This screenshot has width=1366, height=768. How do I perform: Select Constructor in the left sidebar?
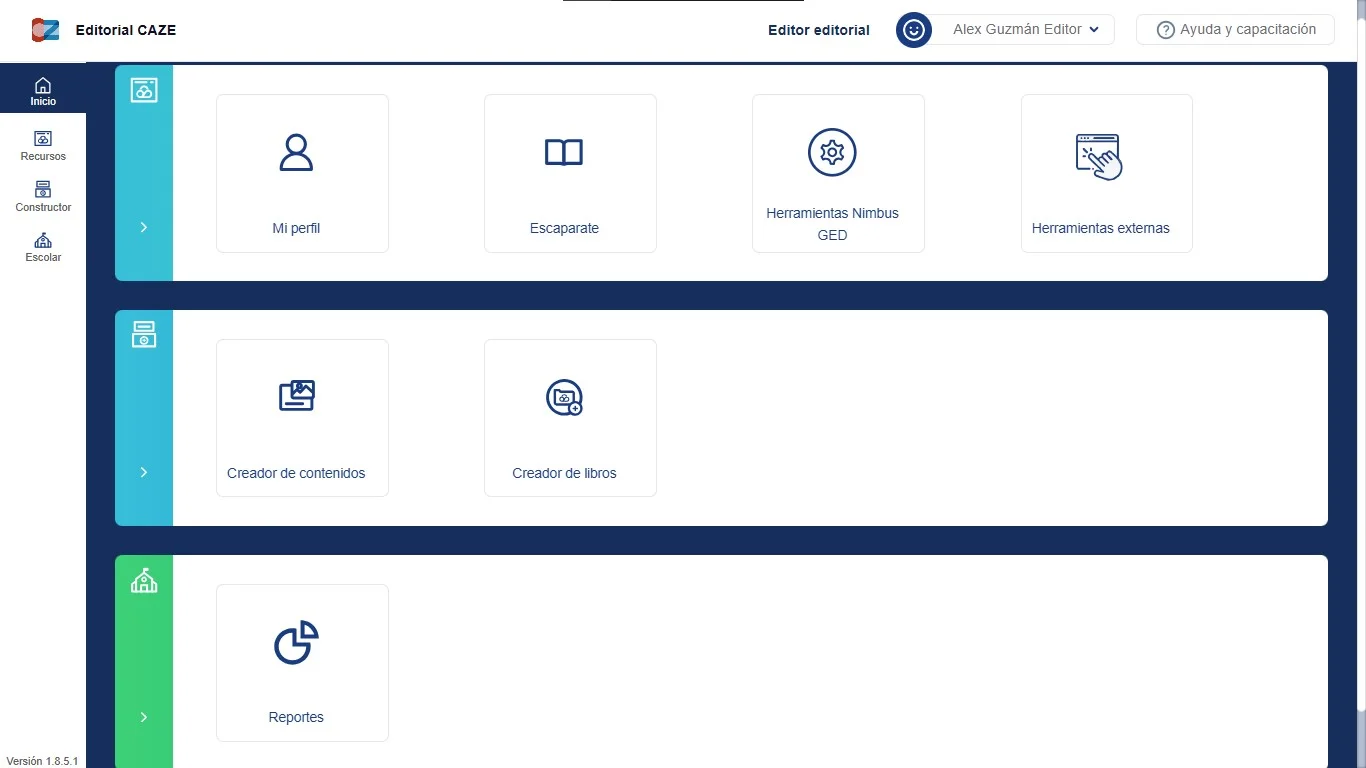[x=43, y=196]
